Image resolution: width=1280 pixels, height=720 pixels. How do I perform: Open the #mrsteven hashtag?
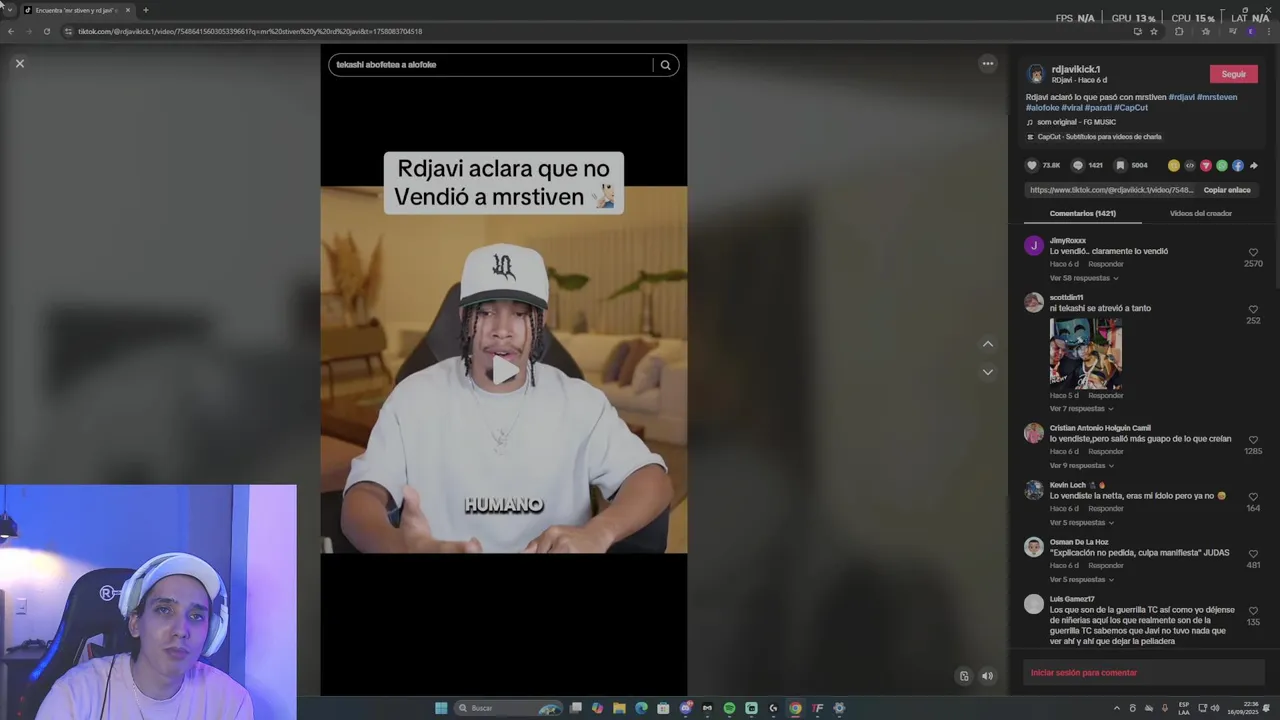click(x=1217, y=97)
